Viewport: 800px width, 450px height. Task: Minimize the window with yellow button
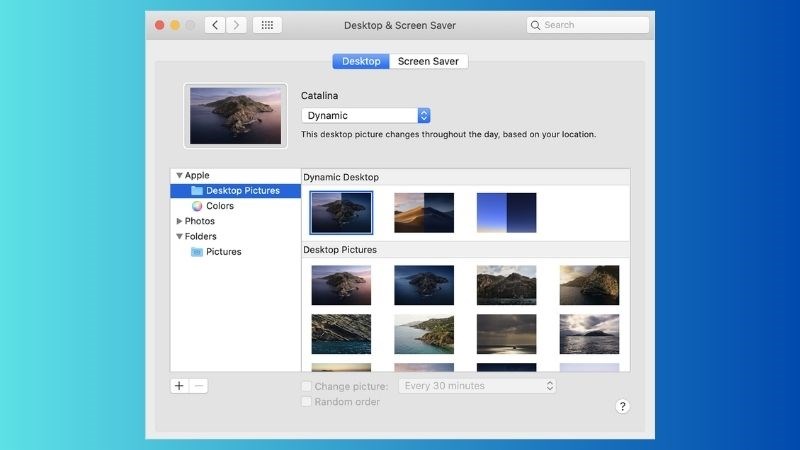click(175, 25)
